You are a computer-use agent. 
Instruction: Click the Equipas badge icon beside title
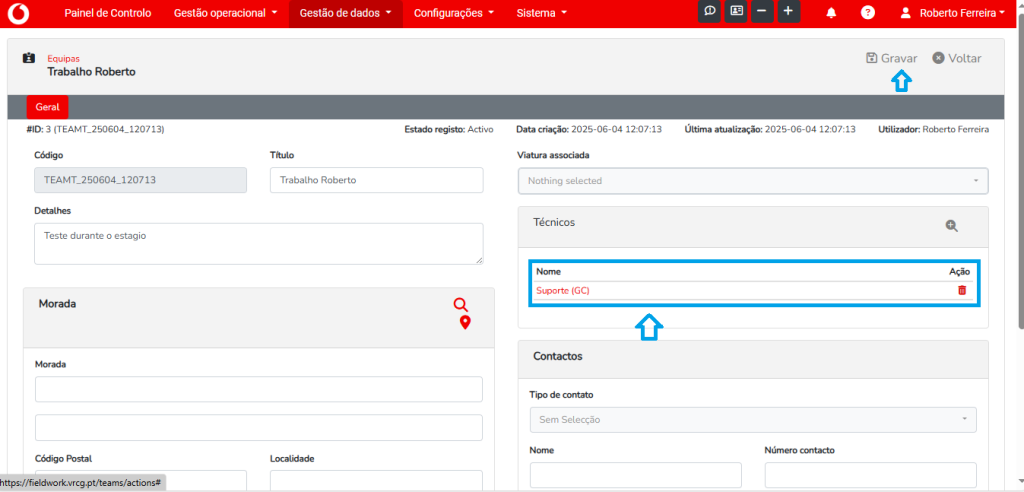click(29, 58)
